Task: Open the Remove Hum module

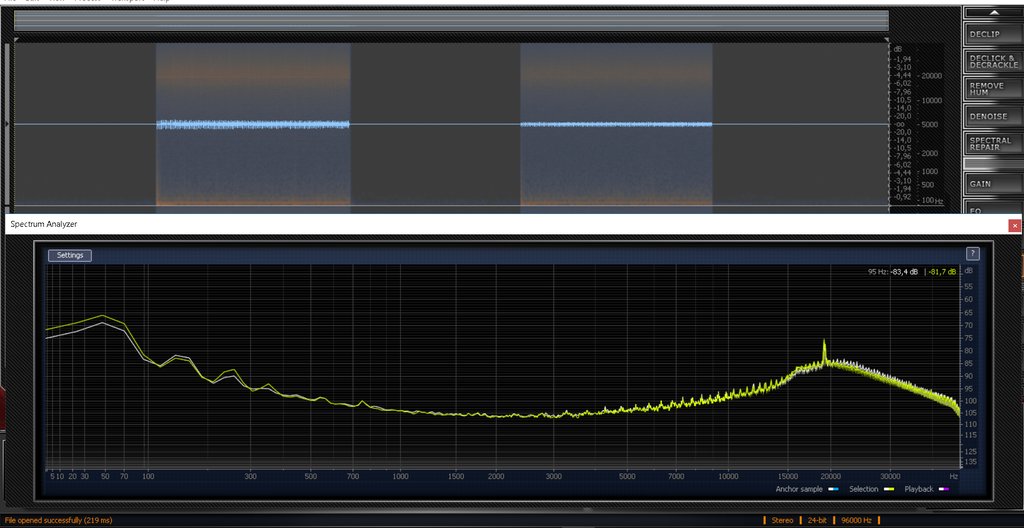Action: tap(992, 89)
